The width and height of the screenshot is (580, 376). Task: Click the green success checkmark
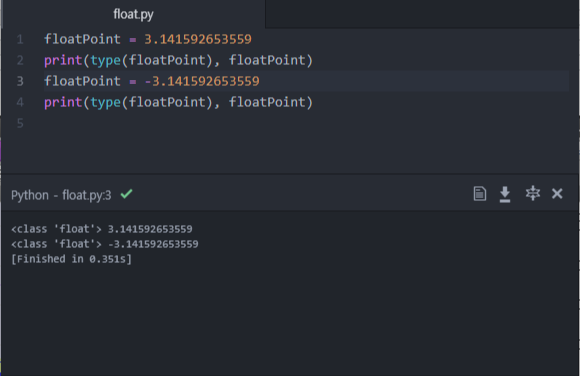(127, 194)
